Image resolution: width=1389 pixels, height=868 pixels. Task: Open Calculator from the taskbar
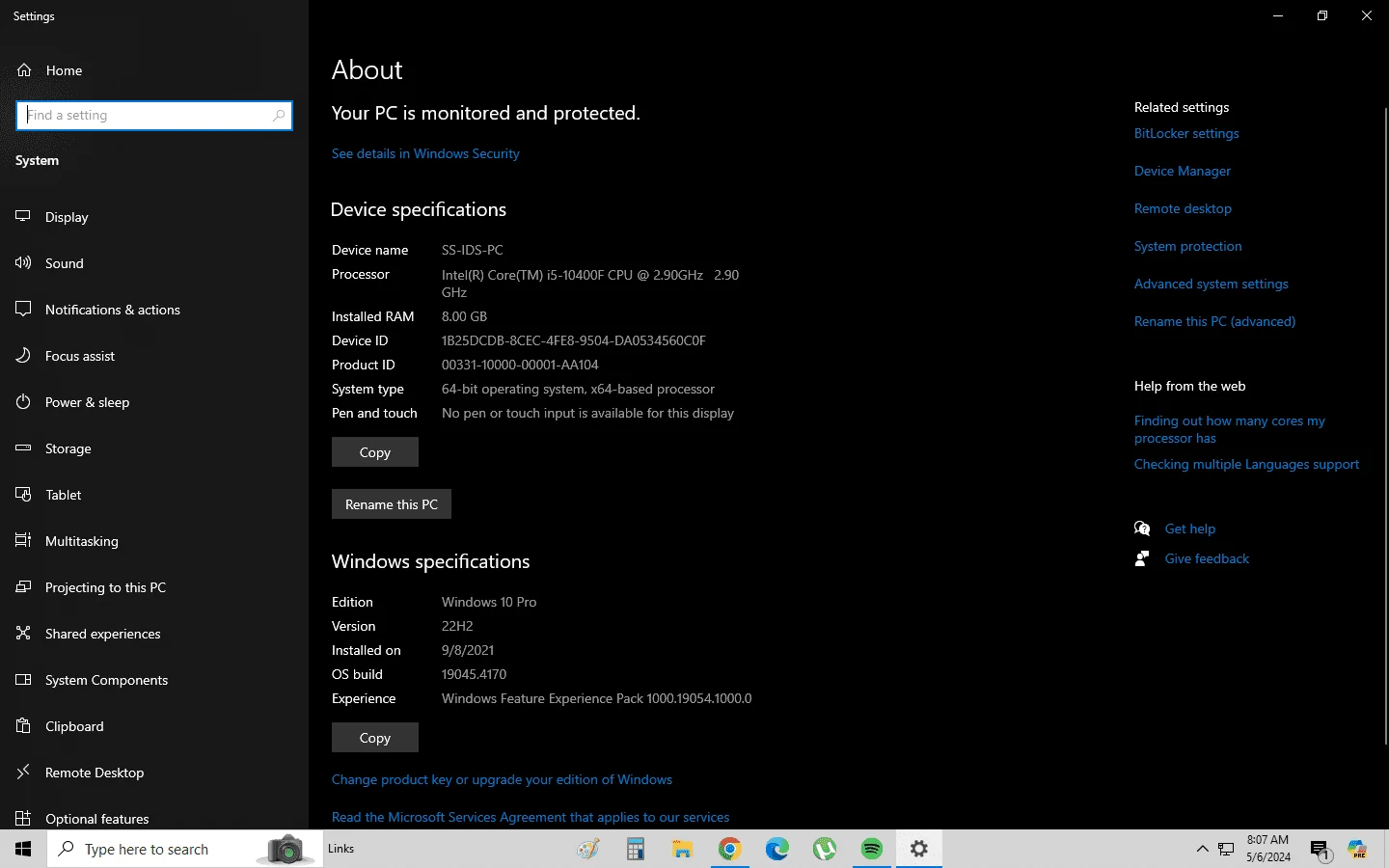tap(635, 849)
